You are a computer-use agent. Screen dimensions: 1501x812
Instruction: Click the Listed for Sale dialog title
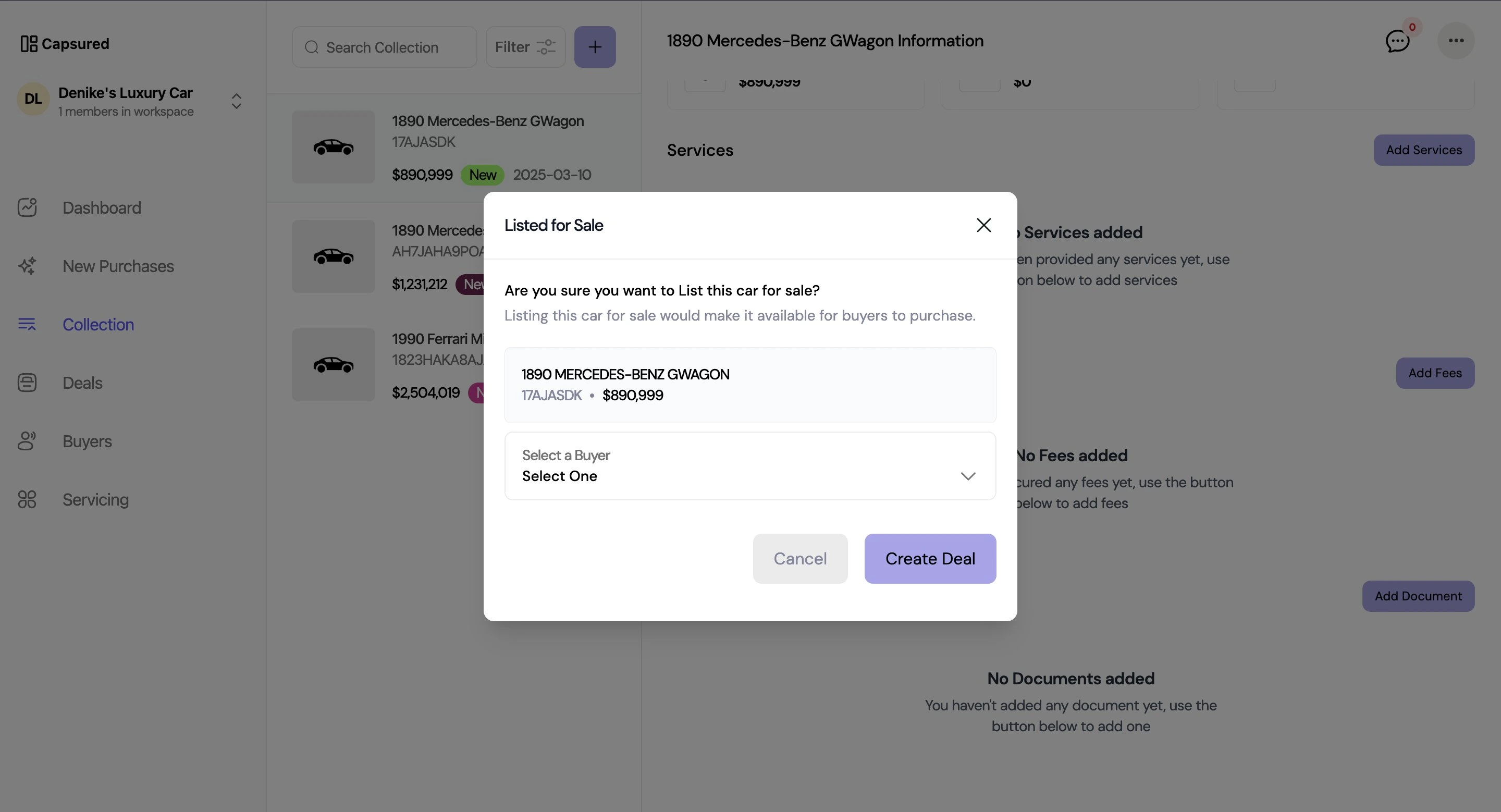click(553, 225)
